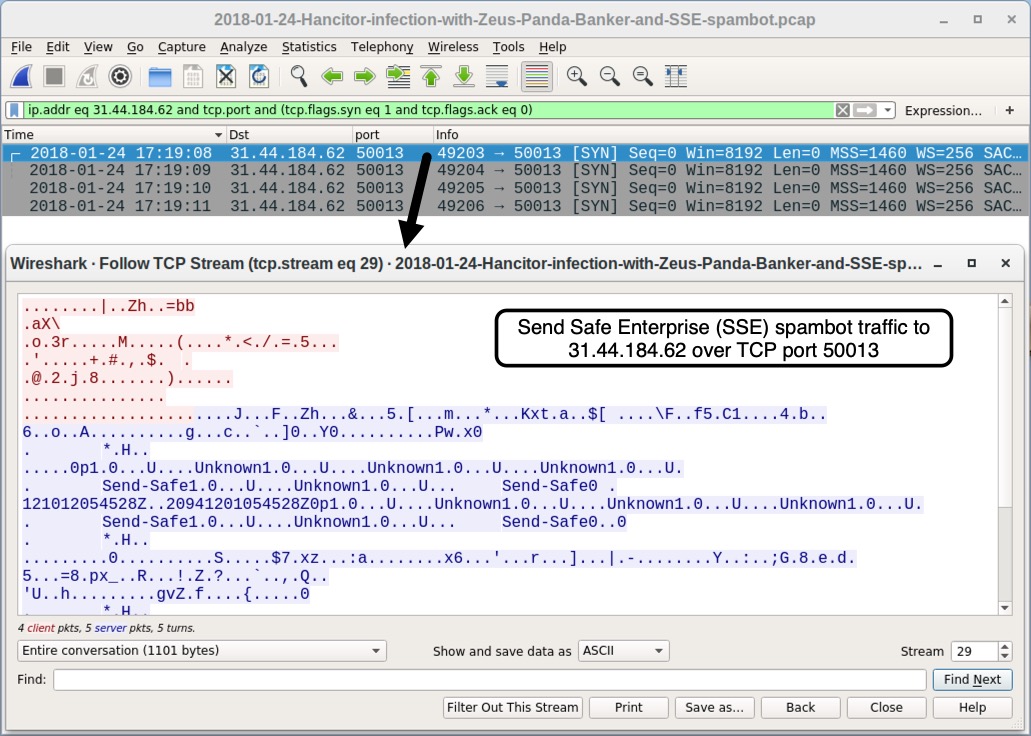Screen dimensions: 1031x736
Task: Expand the recent display filters dropdown
Action: (x=888, y=110)
